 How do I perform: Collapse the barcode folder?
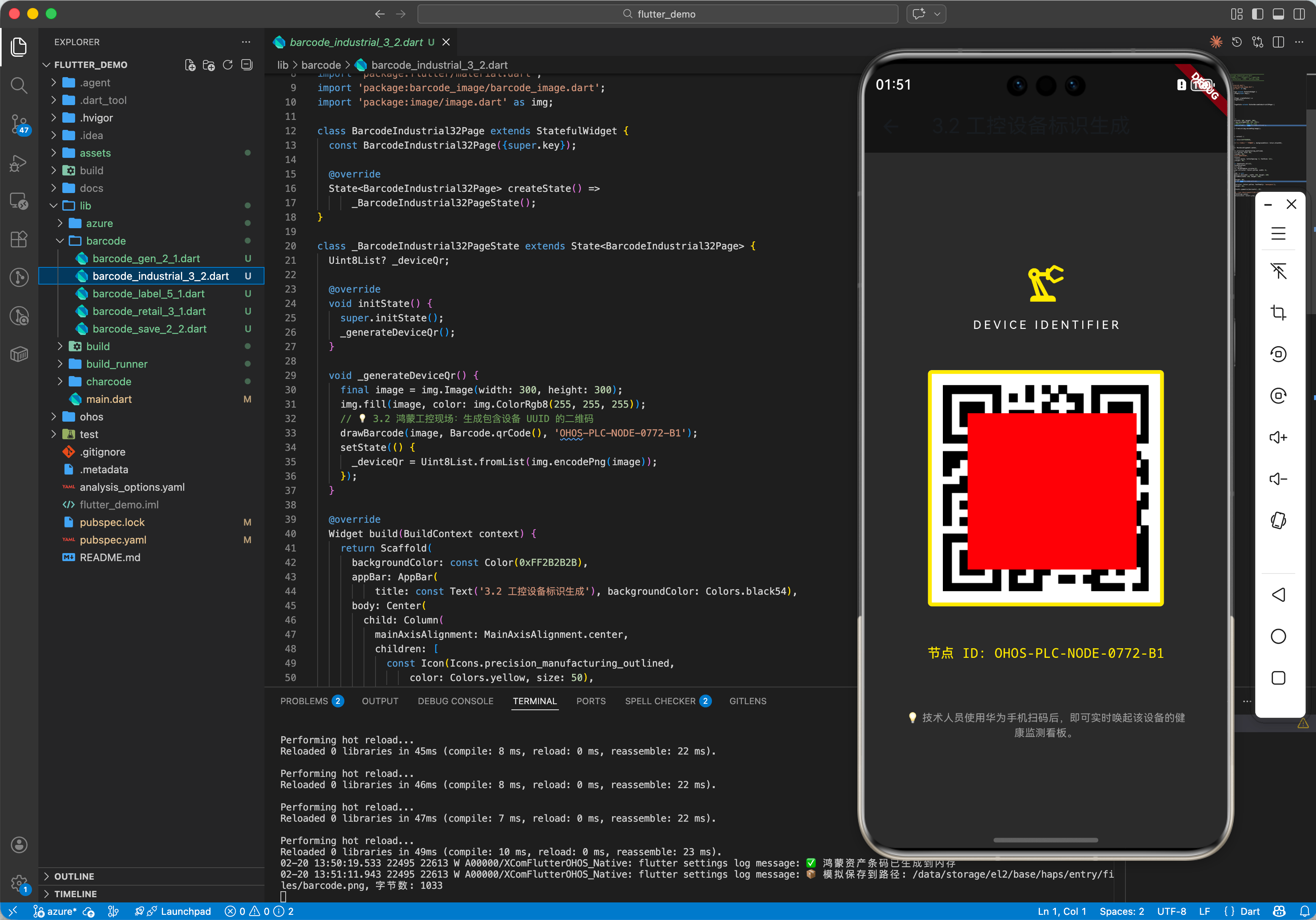[105, 241]
